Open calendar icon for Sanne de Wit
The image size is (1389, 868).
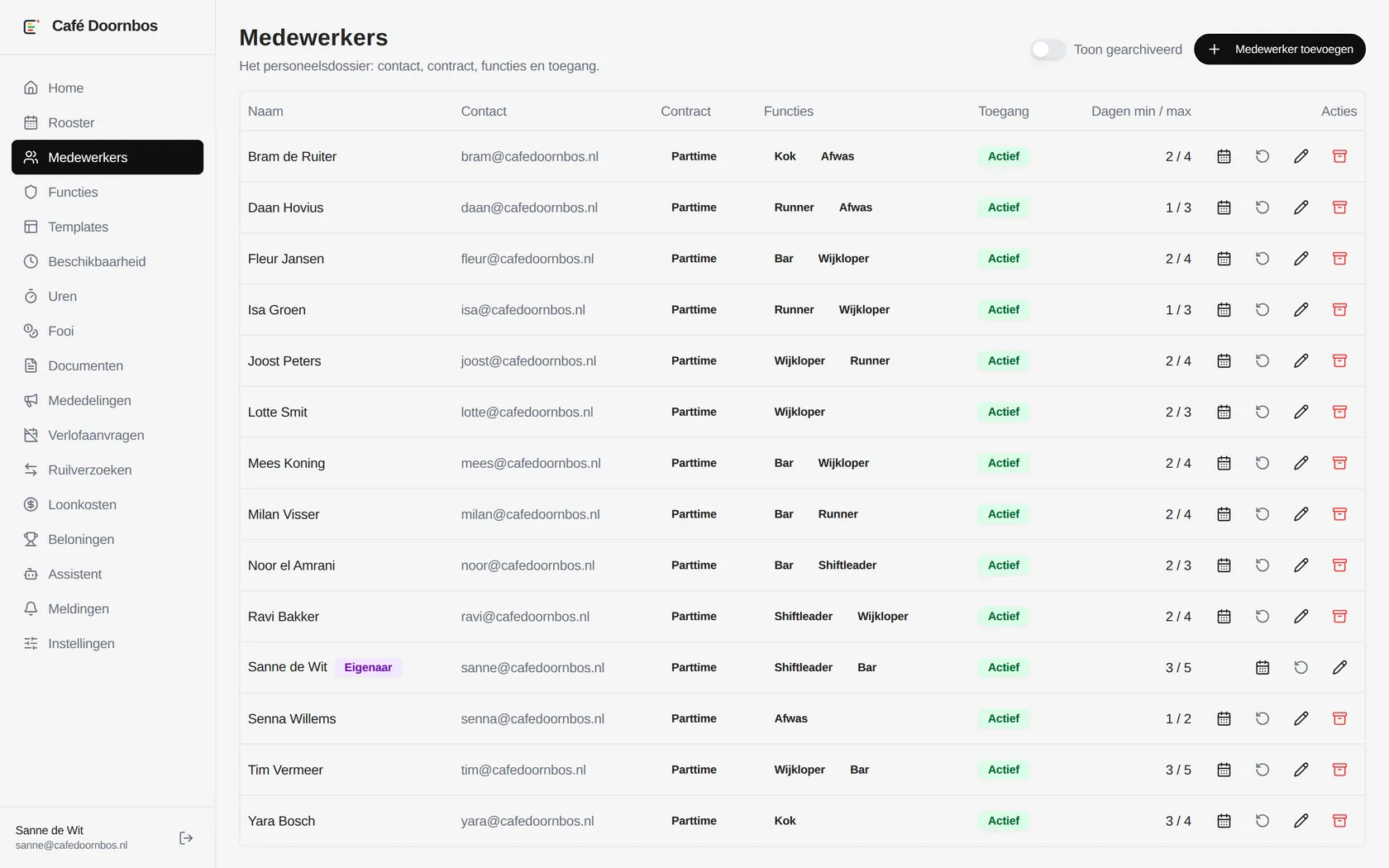coord(1263,667)
